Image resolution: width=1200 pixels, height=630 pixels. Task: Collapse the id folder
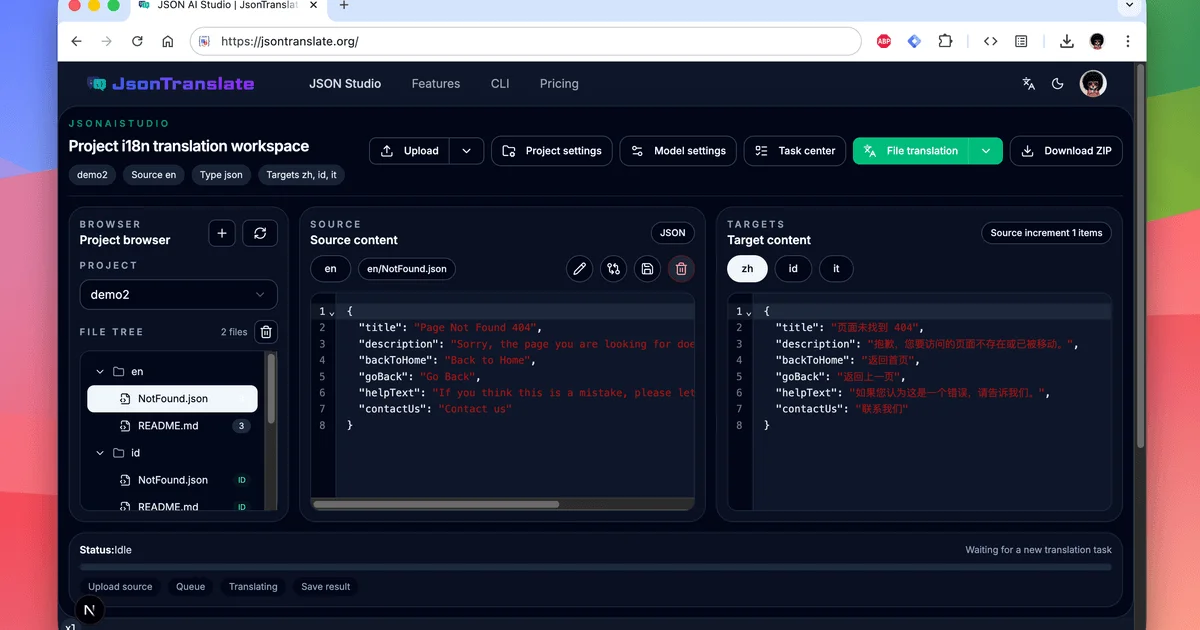pyautogui.click(x=100, y=453)
